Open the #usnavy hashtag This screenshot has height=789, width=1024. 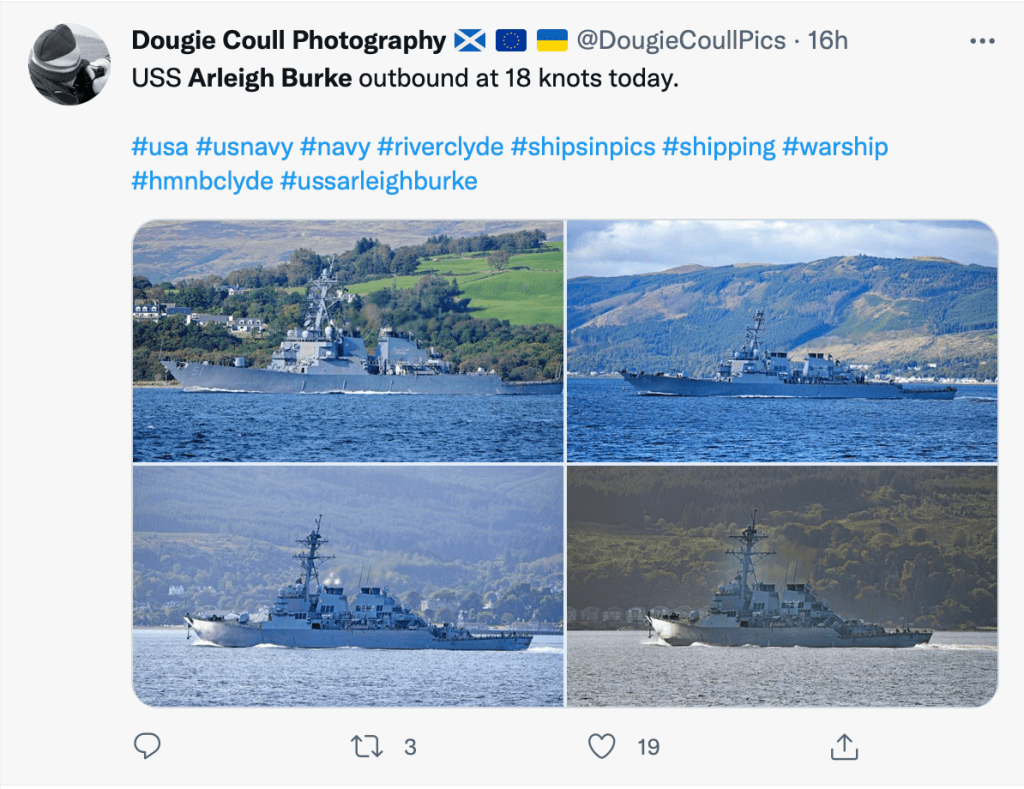(x=244, y=146)
